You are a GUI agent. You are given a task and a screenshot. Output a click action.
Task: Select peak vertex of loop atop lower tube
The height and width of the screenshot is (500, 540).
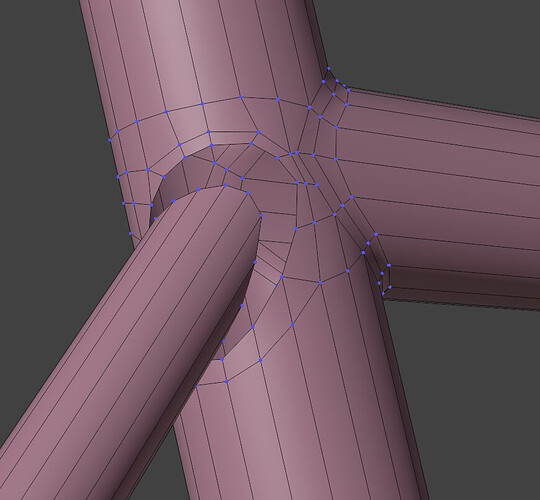click(x=314, y=223)
